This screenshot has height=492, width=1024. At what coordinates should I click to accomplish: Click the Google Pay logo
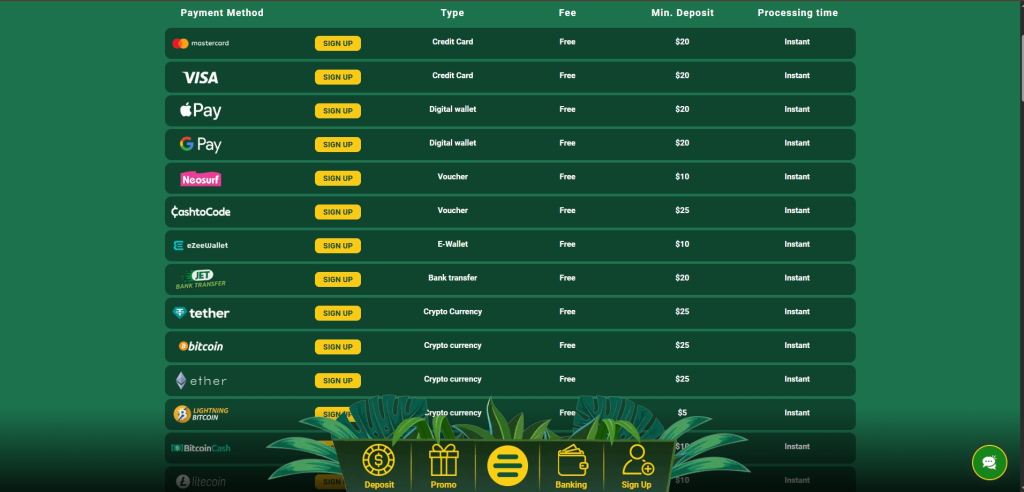click(x=200, y=144)
